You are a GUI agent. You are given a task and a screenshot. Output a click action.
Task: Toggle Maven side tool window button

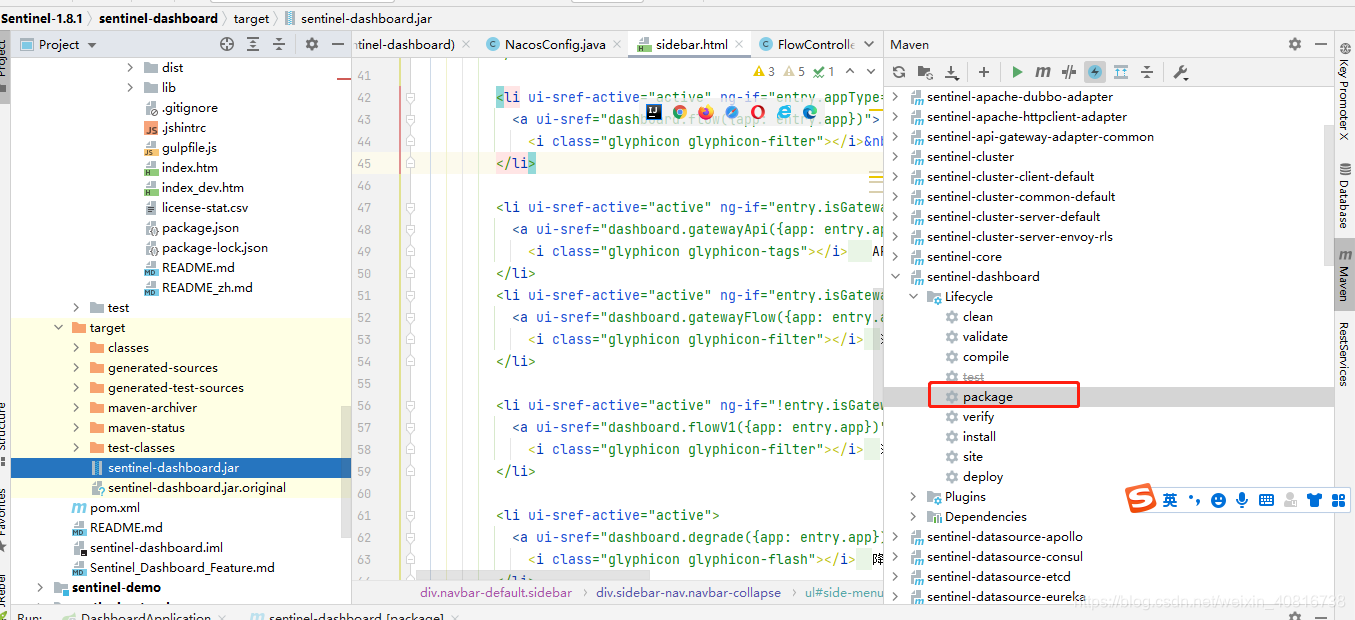[1345, 274]
